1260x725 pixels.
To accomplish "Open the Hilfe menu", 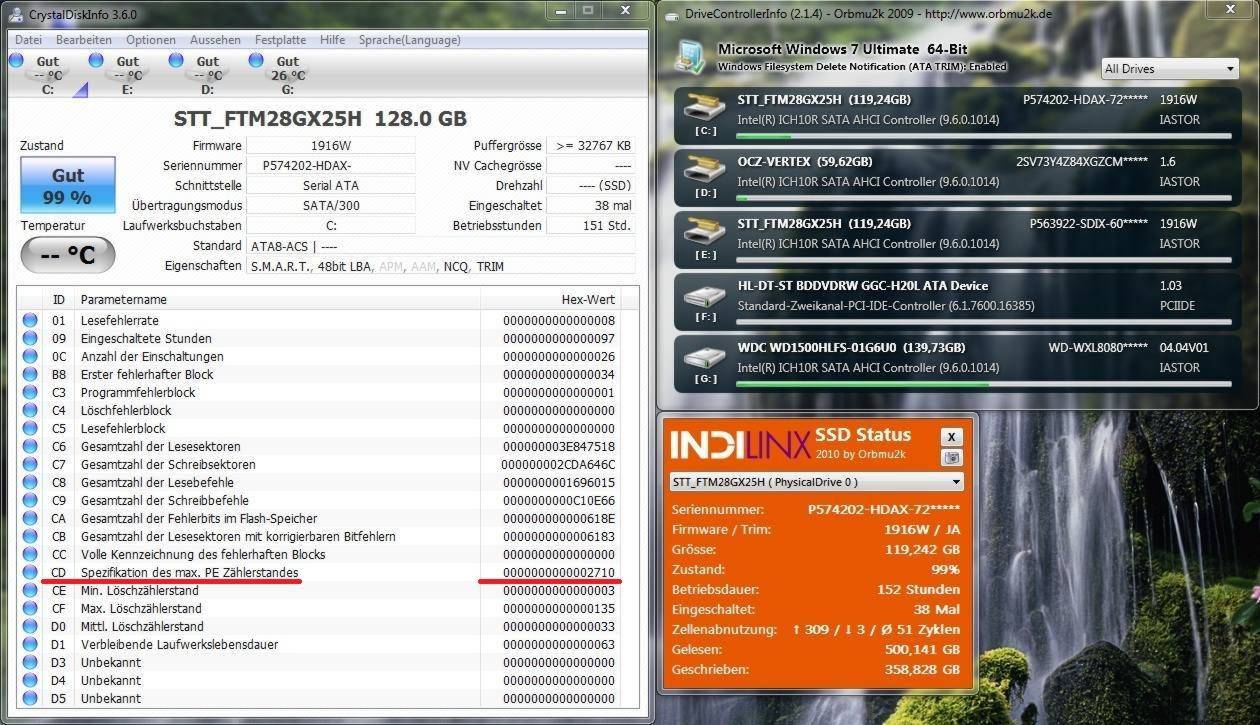I will (x=333, y=40).
